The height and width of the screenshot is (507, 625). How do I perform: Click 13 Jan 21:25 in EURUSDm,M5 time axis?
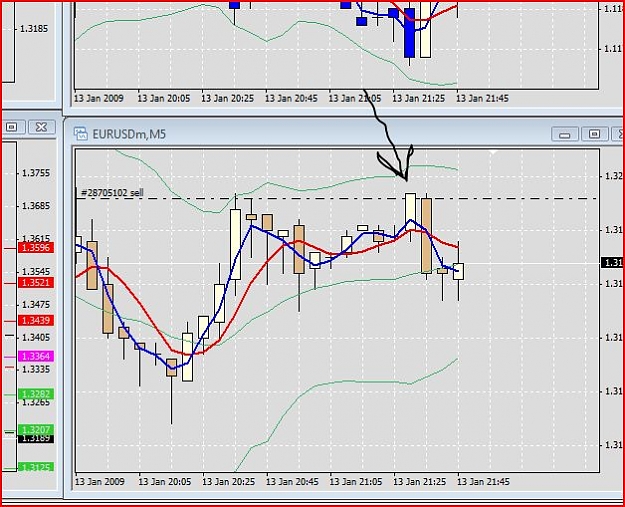(x=420, y=481)
